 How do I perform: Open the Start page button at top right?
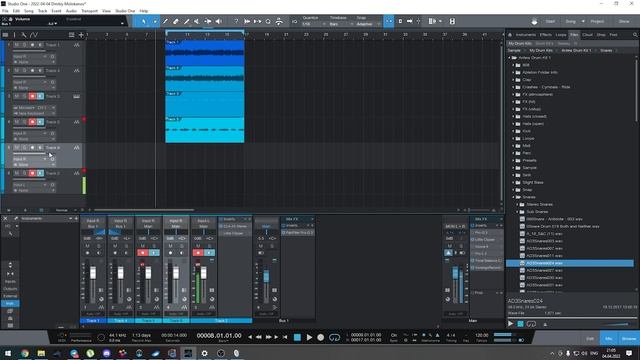(550, 21)
